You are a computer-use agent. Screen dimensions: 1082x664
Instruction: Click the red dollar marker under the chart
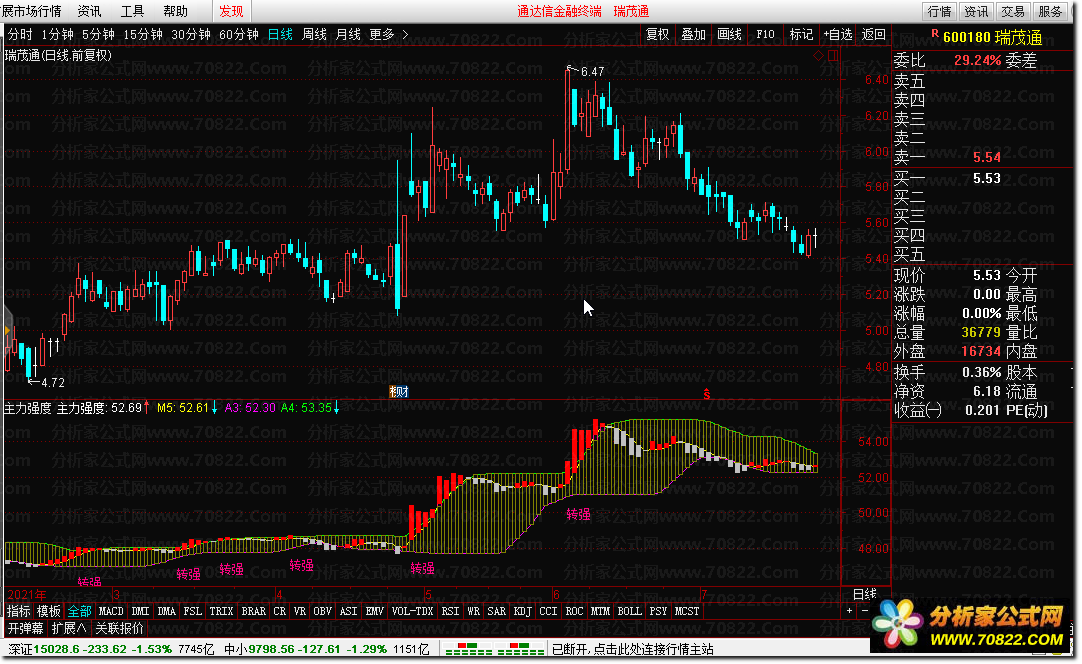pos(707,394)
